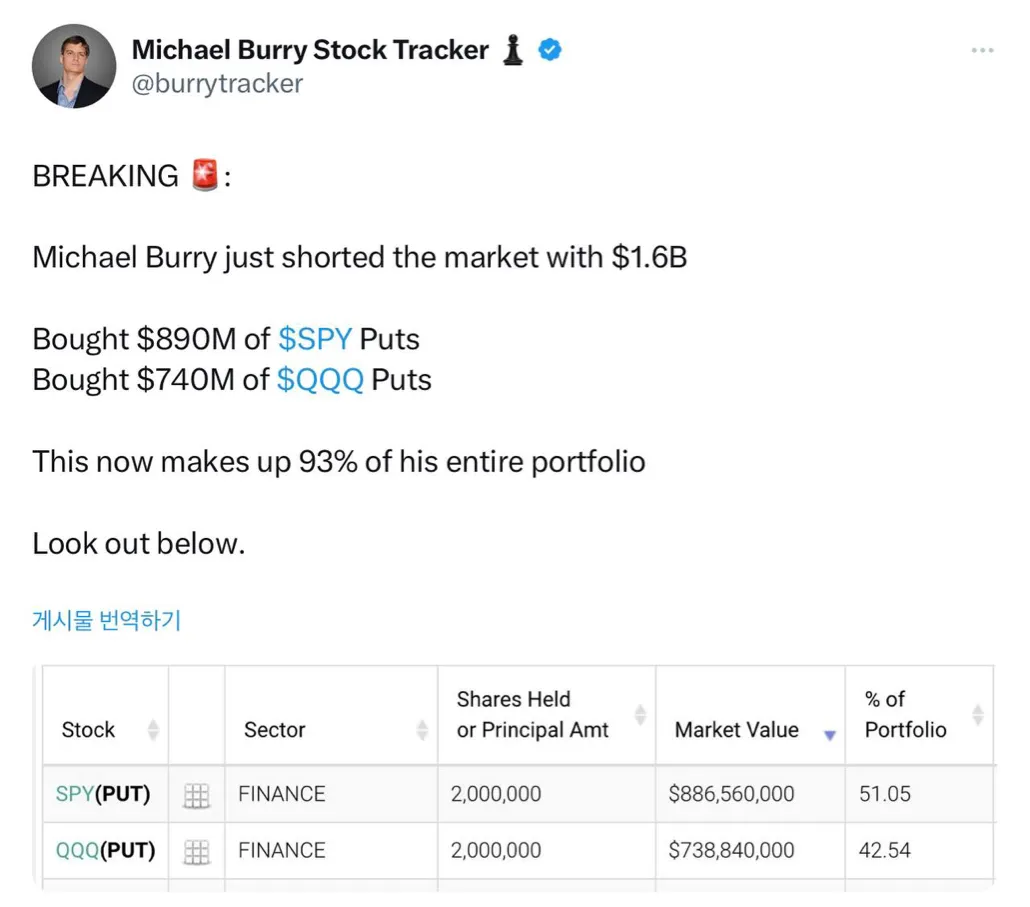Sort by Shares Held or Principal Amt
Image resolution: width=1030 pixels, height=907 pixels.
pyautogui.click(x=640, y=715)
